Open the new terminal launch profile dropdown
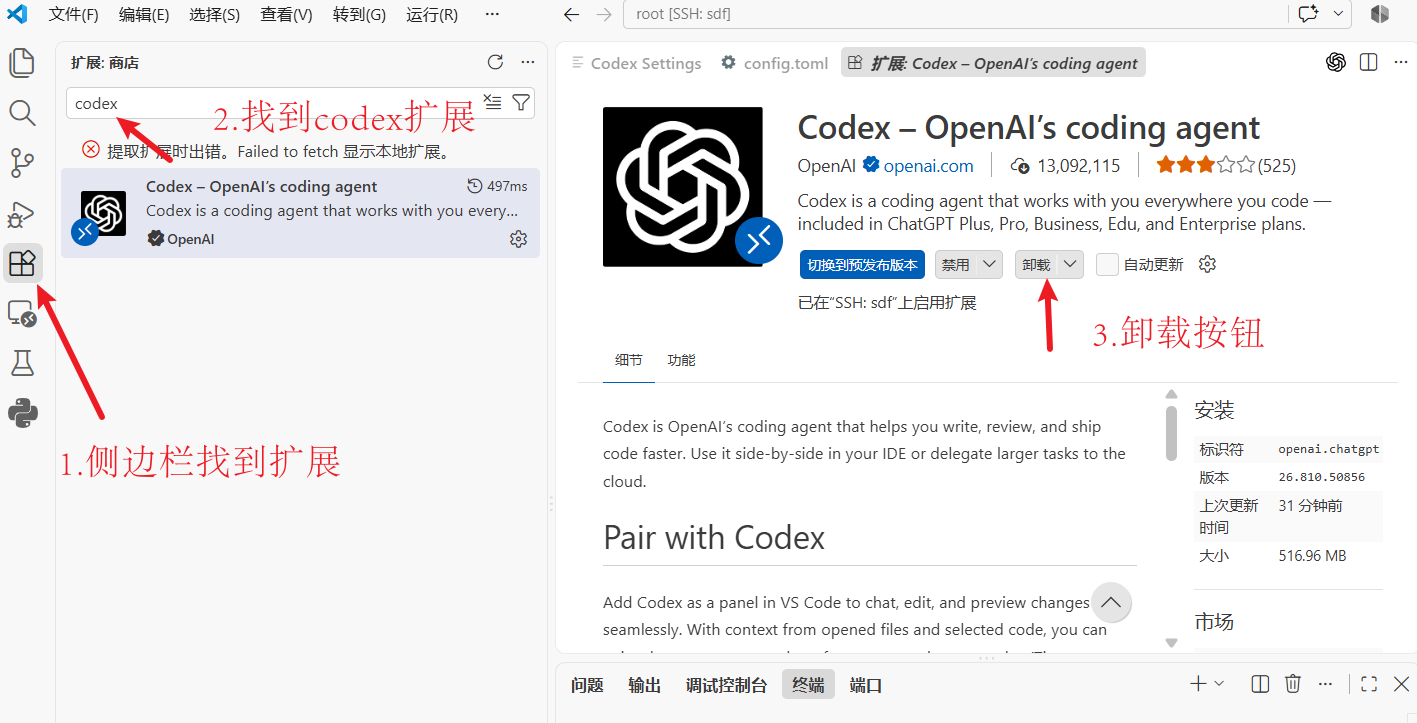The width and height of the screenshot is (1417, 723). click(x=1219, y=684)
